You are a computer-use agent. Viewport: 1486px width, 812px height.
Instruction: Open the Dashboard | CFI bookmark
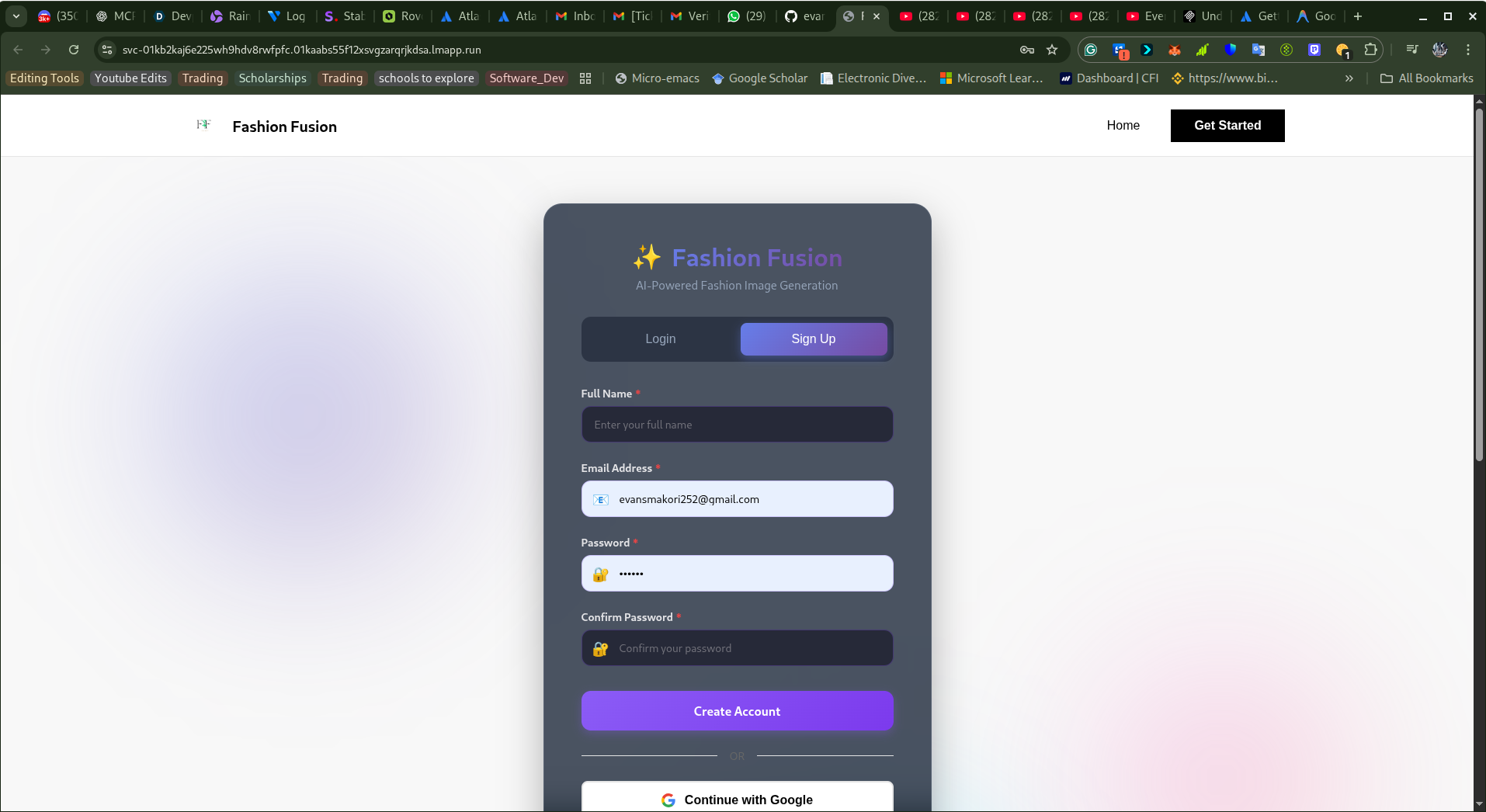pos(1109,78)
